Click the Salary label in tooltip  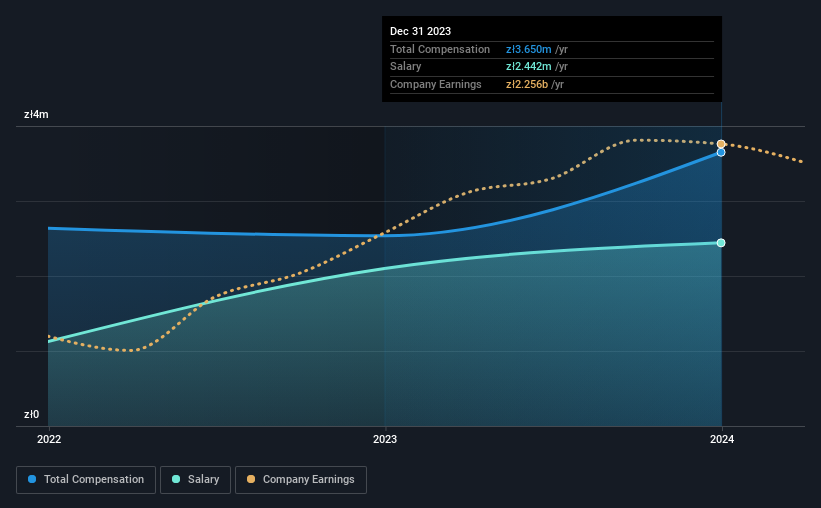point(405,67)
